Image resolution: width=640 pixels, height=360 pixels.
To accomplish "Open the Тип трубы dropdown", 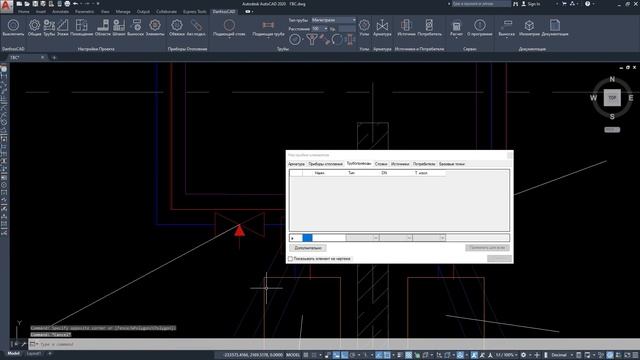I will (x=333, y=20).
